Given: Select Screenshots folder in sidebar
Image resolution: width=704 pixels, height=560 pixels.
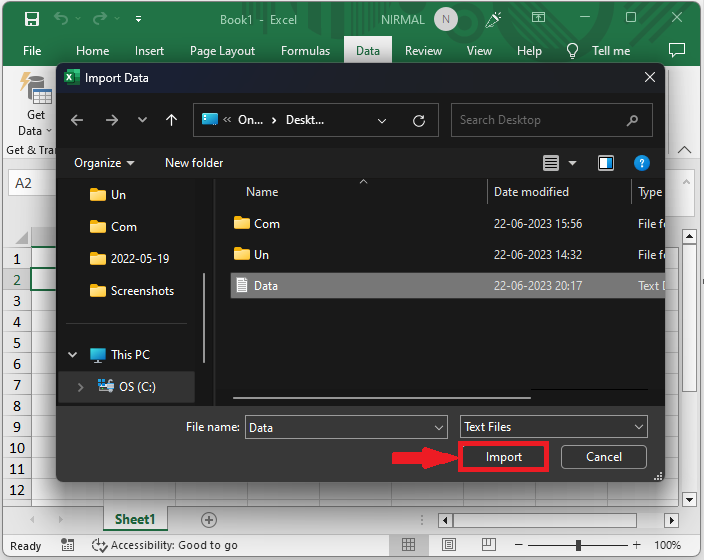Looking at the screenshot, I should [132, 291].
